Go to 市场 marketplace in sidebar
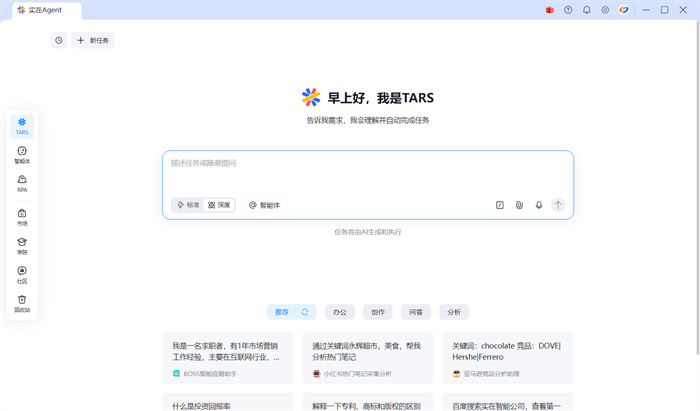The width and height of the screenshot is (700, 411). pyautogui.click(x=22, y=217)
